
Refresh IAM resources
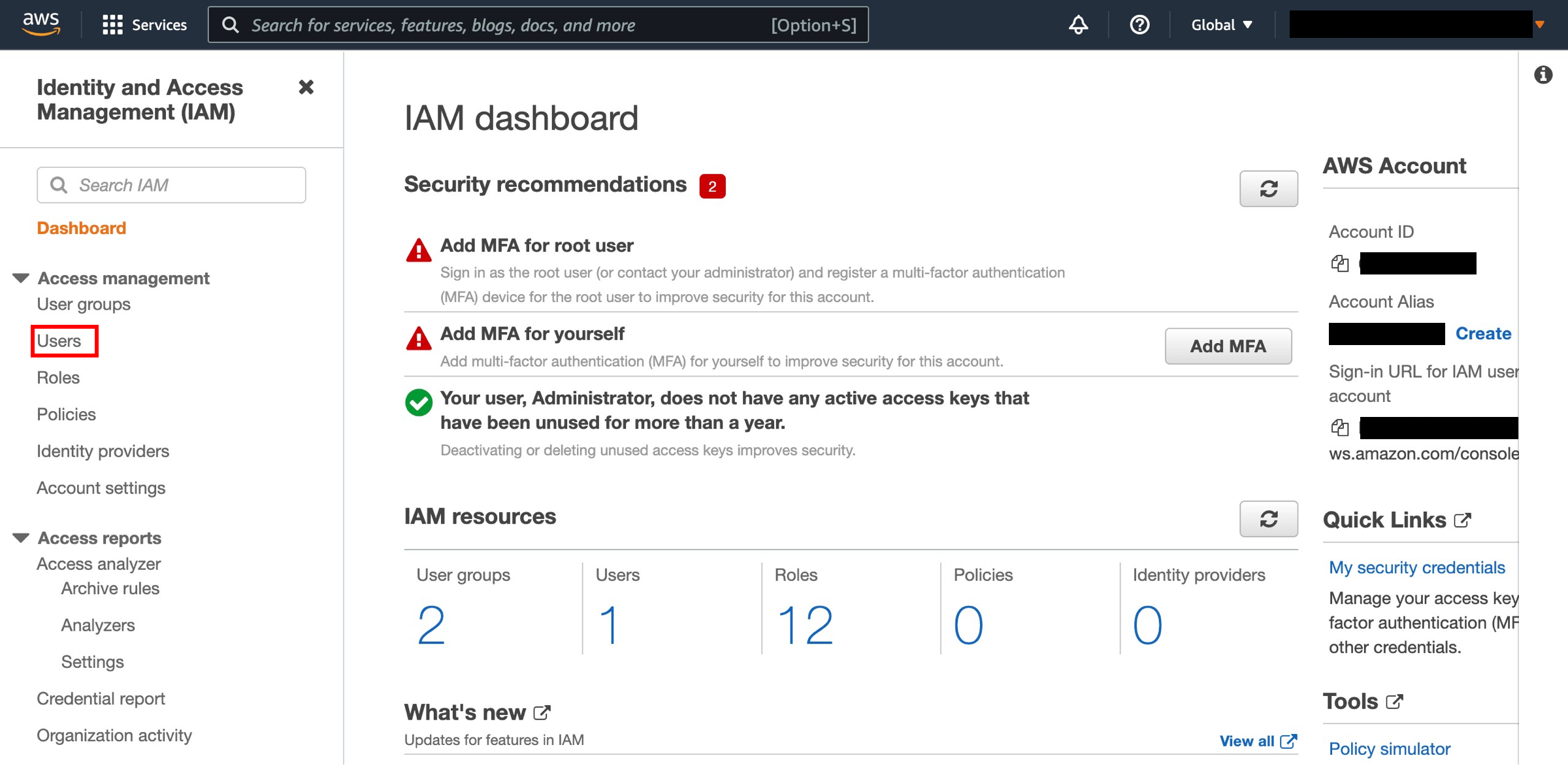1269,519
